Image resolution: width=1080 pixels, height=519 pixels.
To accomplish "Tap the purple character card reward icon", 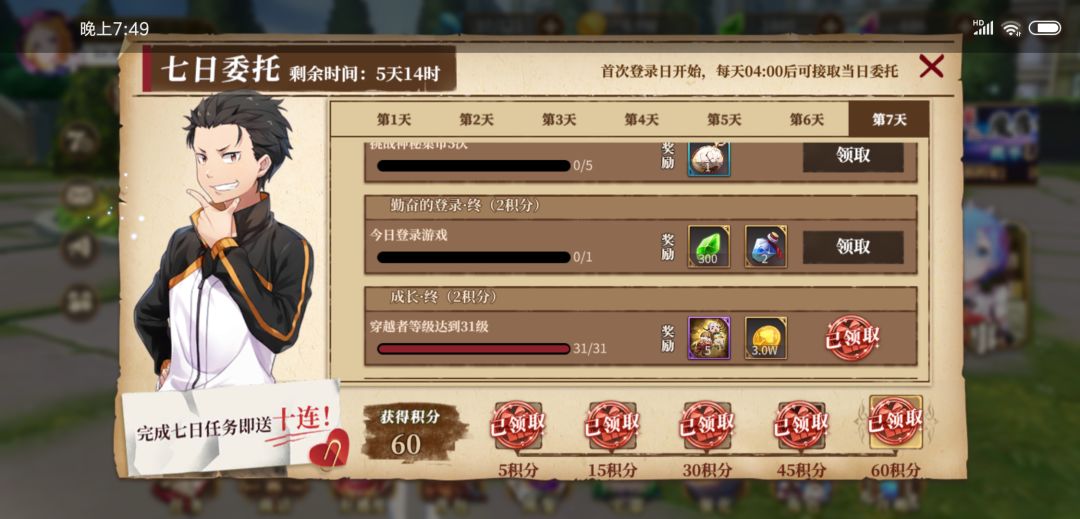I will [x=709, y=338].
